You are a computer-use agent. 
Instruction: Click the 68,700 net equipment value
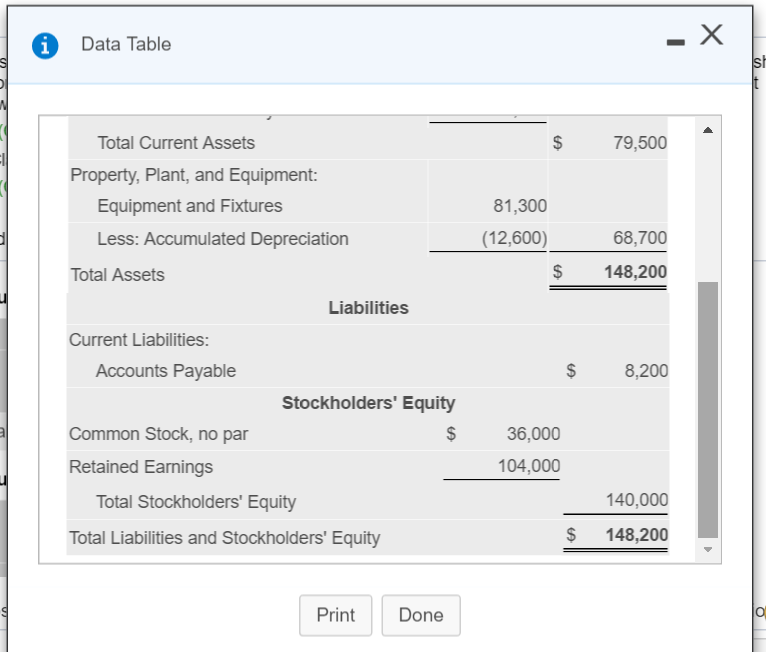640,238
